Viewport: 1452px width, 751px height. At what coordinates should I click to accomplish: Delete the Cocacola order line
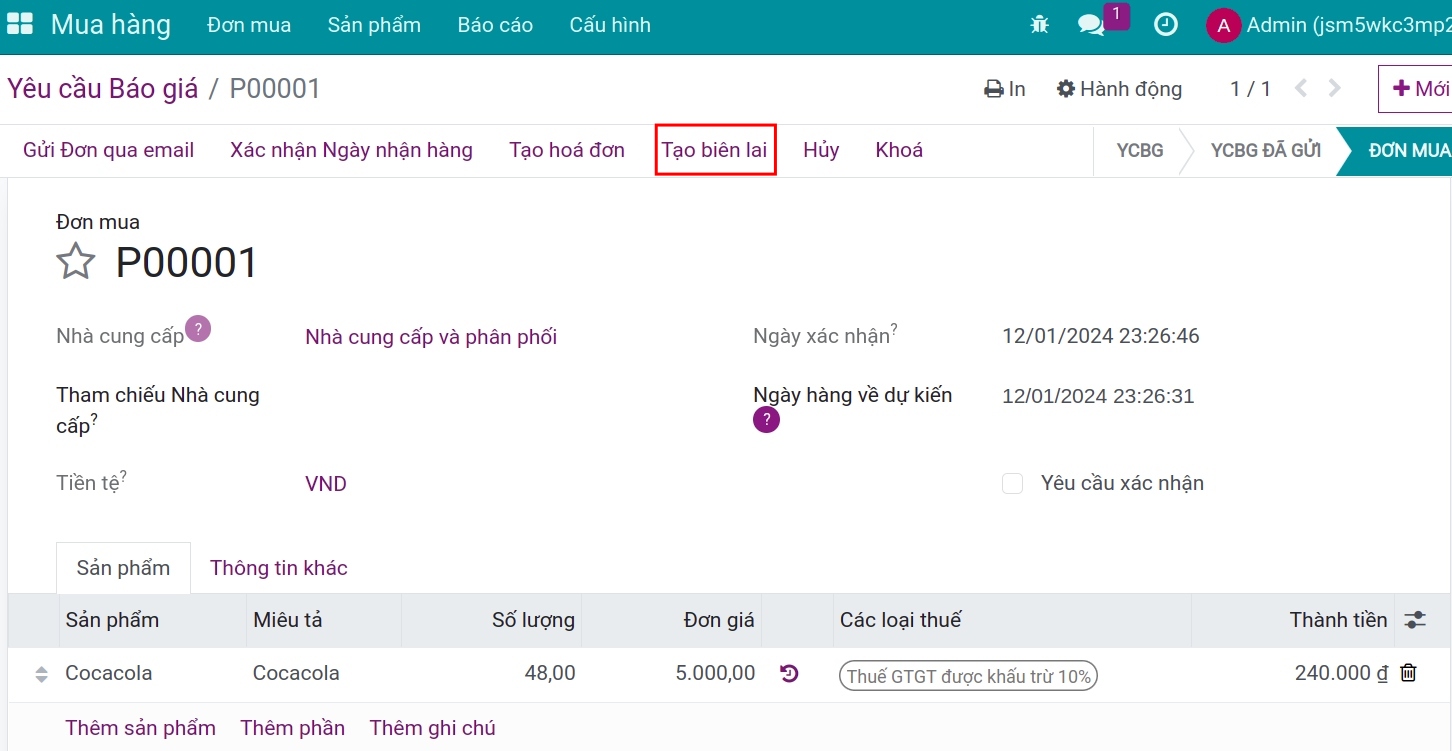pyautogui.click(x=1408, y=673)
